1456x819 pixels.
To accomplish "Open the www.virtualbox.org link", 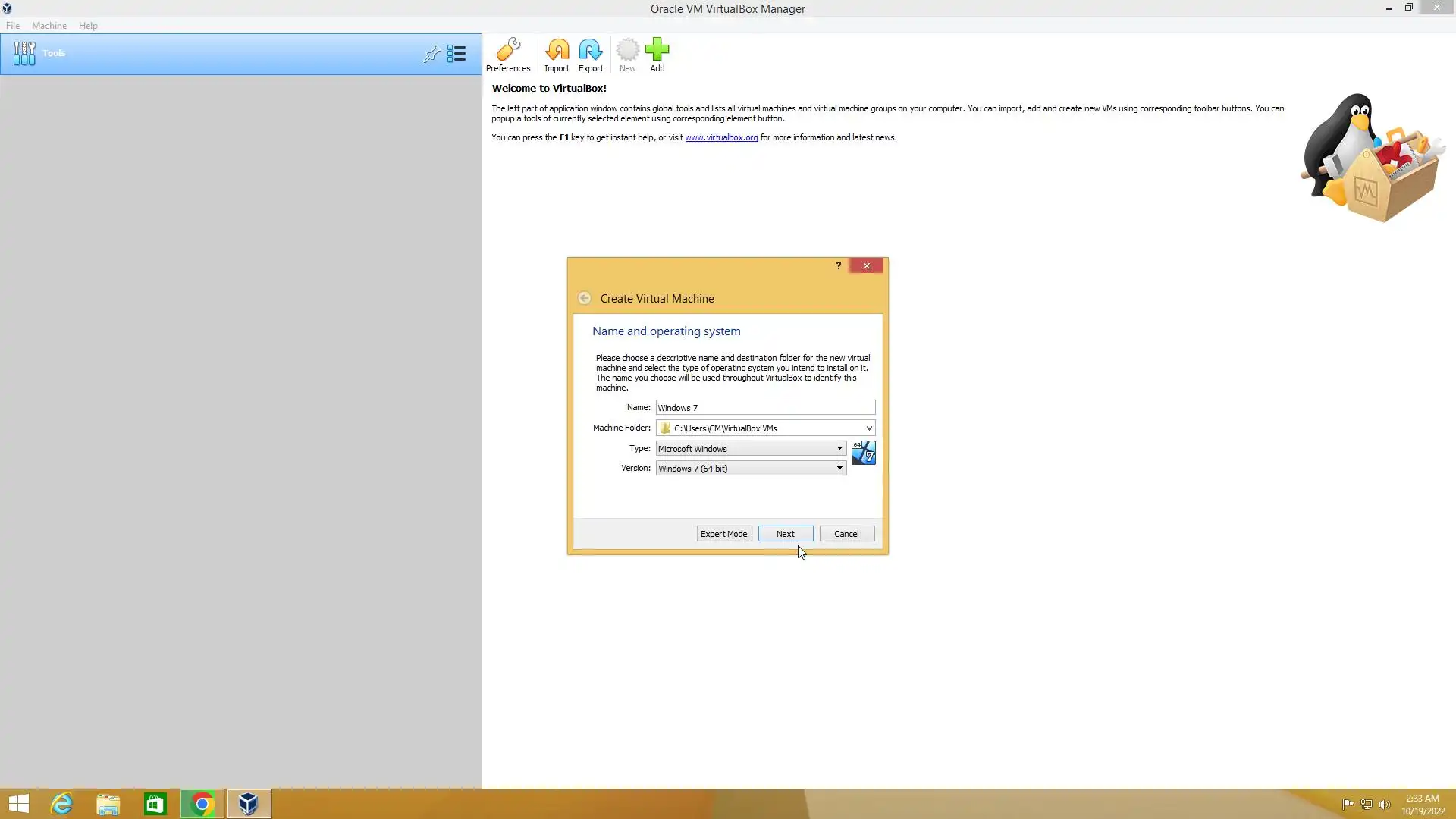I will pos(720,137).
